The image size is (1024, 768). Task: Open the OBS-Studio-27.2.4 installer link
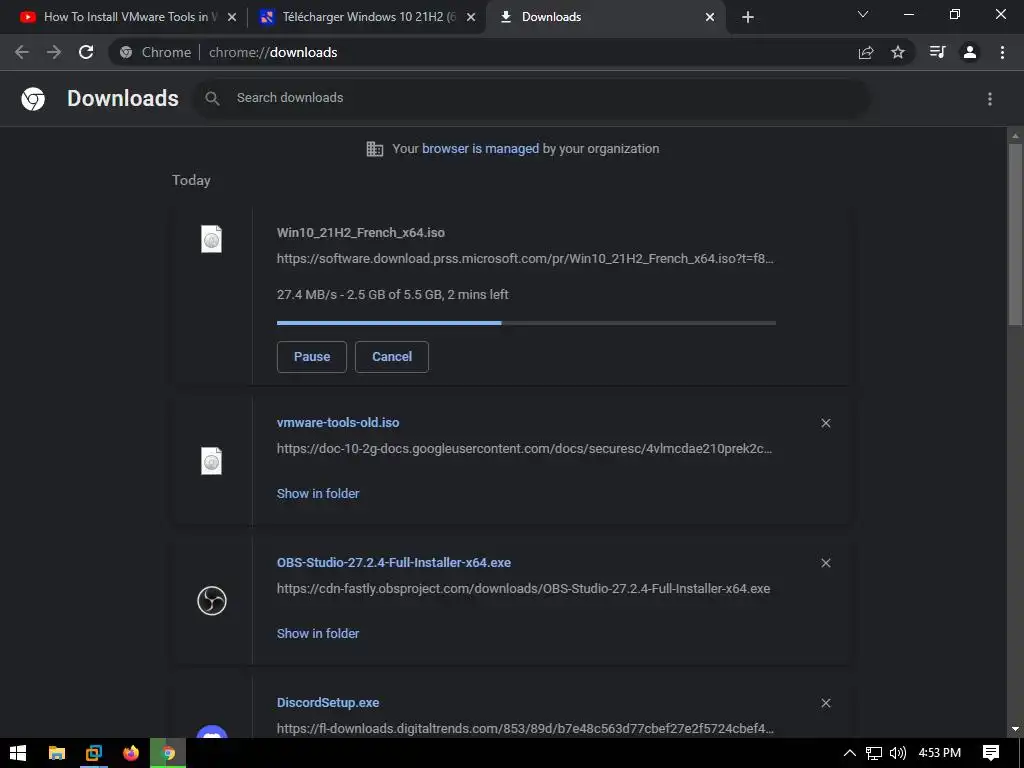(394, 562)
